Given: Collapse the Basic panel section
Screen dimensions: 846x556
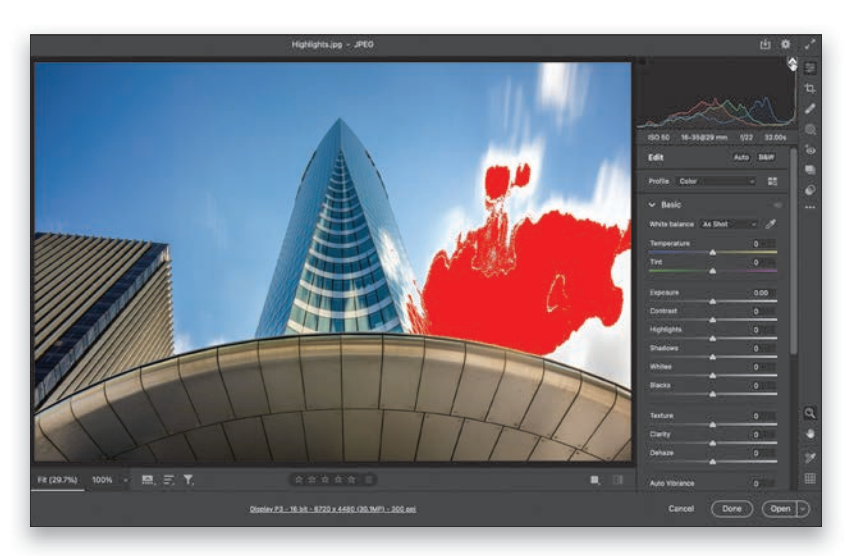Looking at the screenshot, I should [x=653, y=204].
